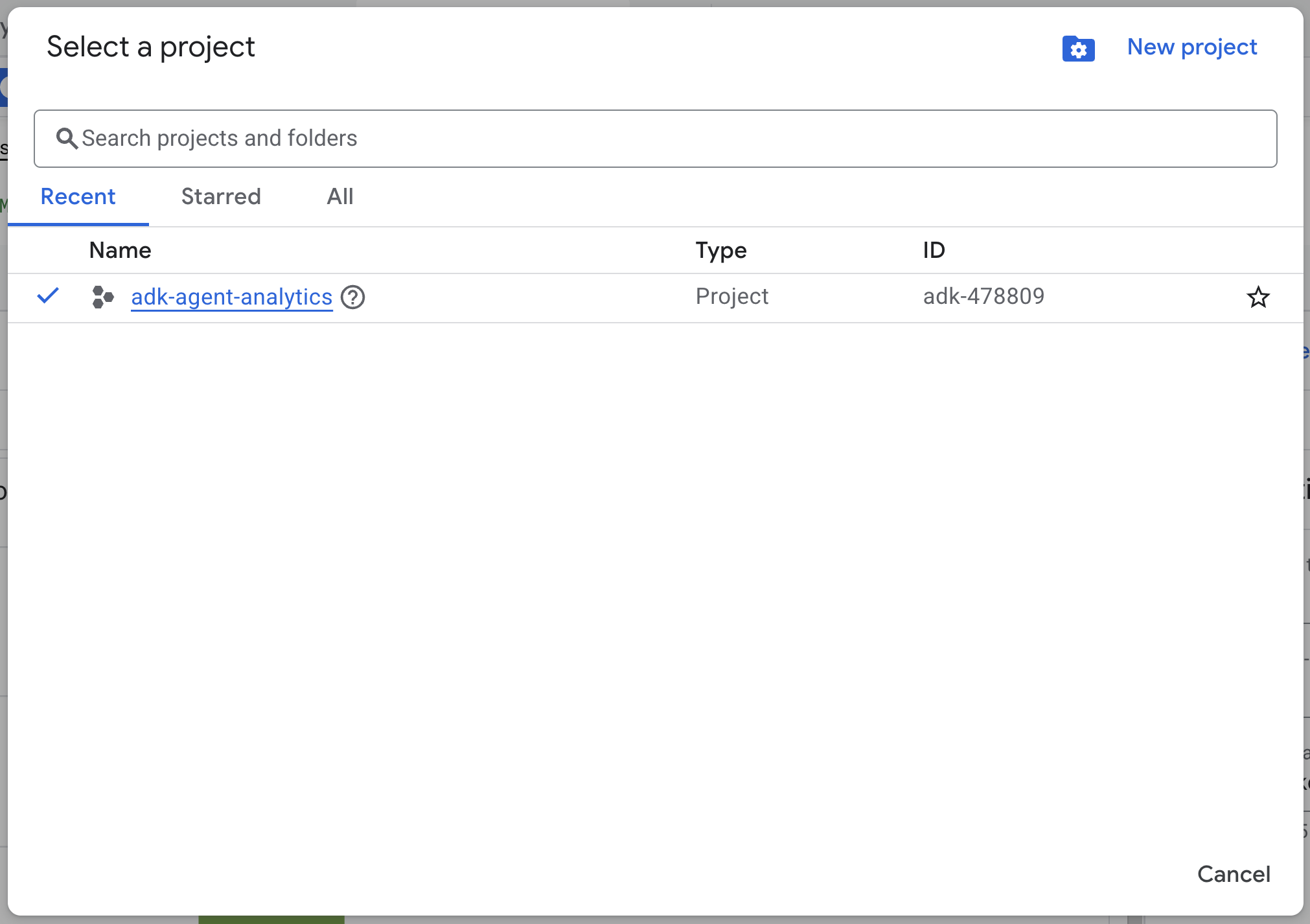Sort the list by ID column
Screen dimensions: 1310x924
pos(934,250)
